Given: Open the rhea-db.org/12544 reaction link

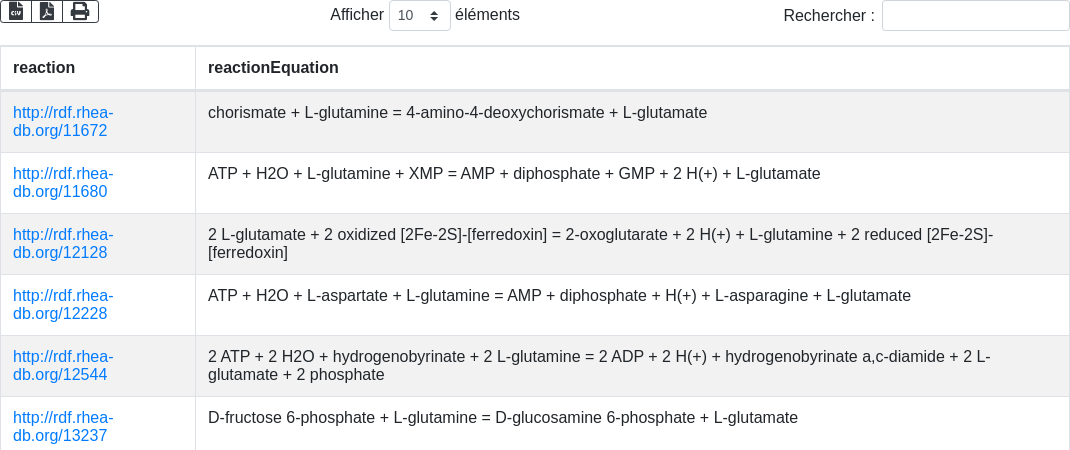Looking at the screenshot, I should pyautogui.click(x=62, y=366).
